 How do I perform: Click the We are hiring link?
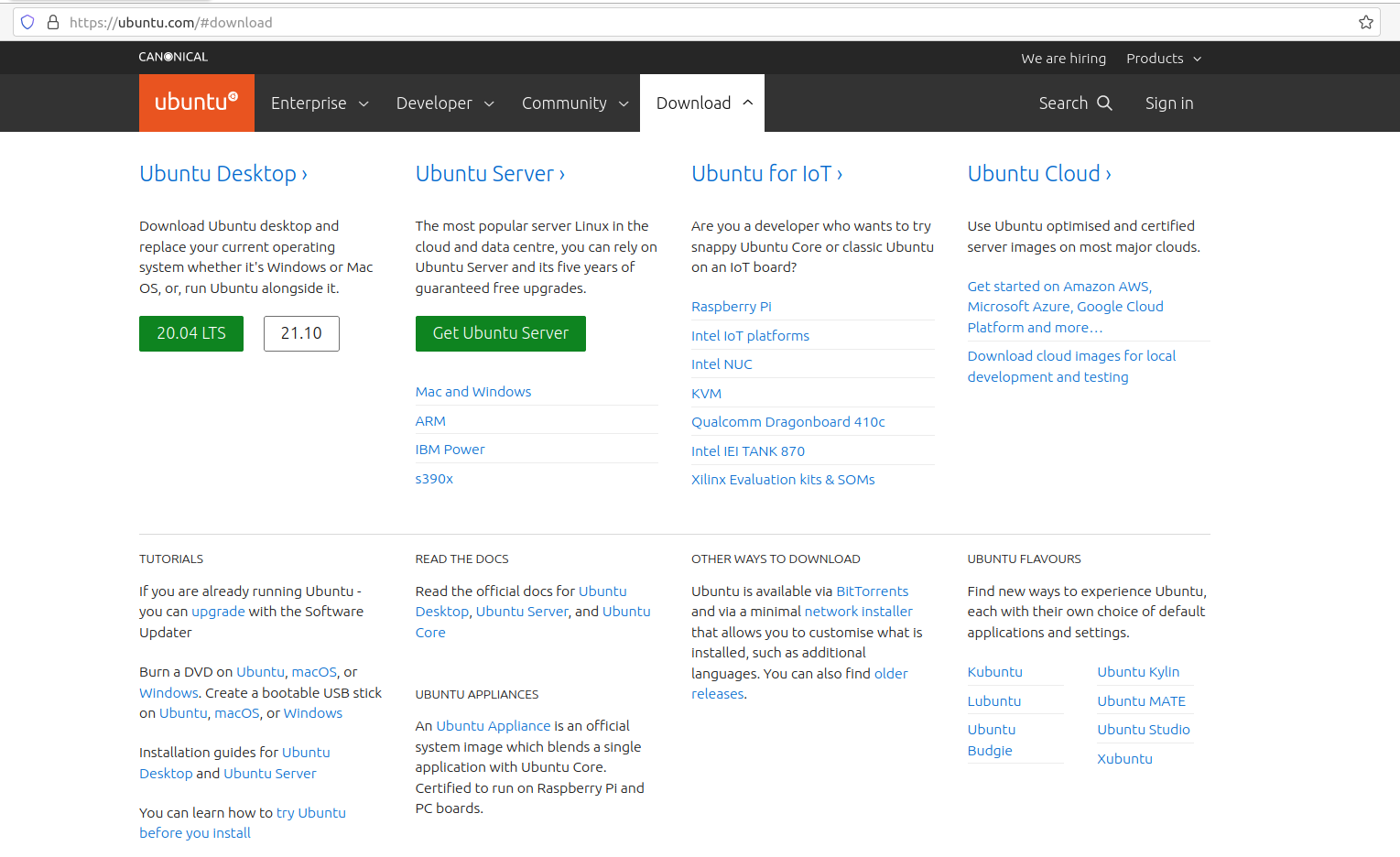[x=1063, y=59]
